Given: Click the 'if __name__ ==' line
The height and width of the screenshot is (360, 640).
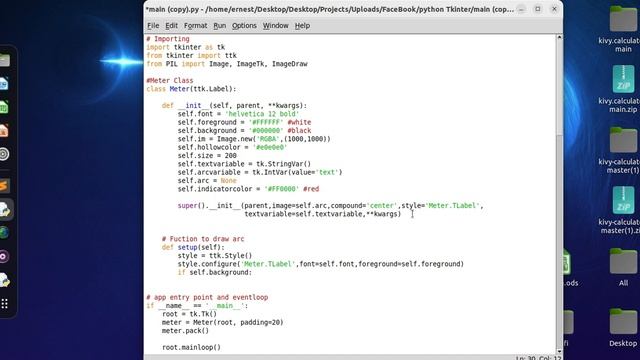Looking at the screenshot, I should [197, 306].
